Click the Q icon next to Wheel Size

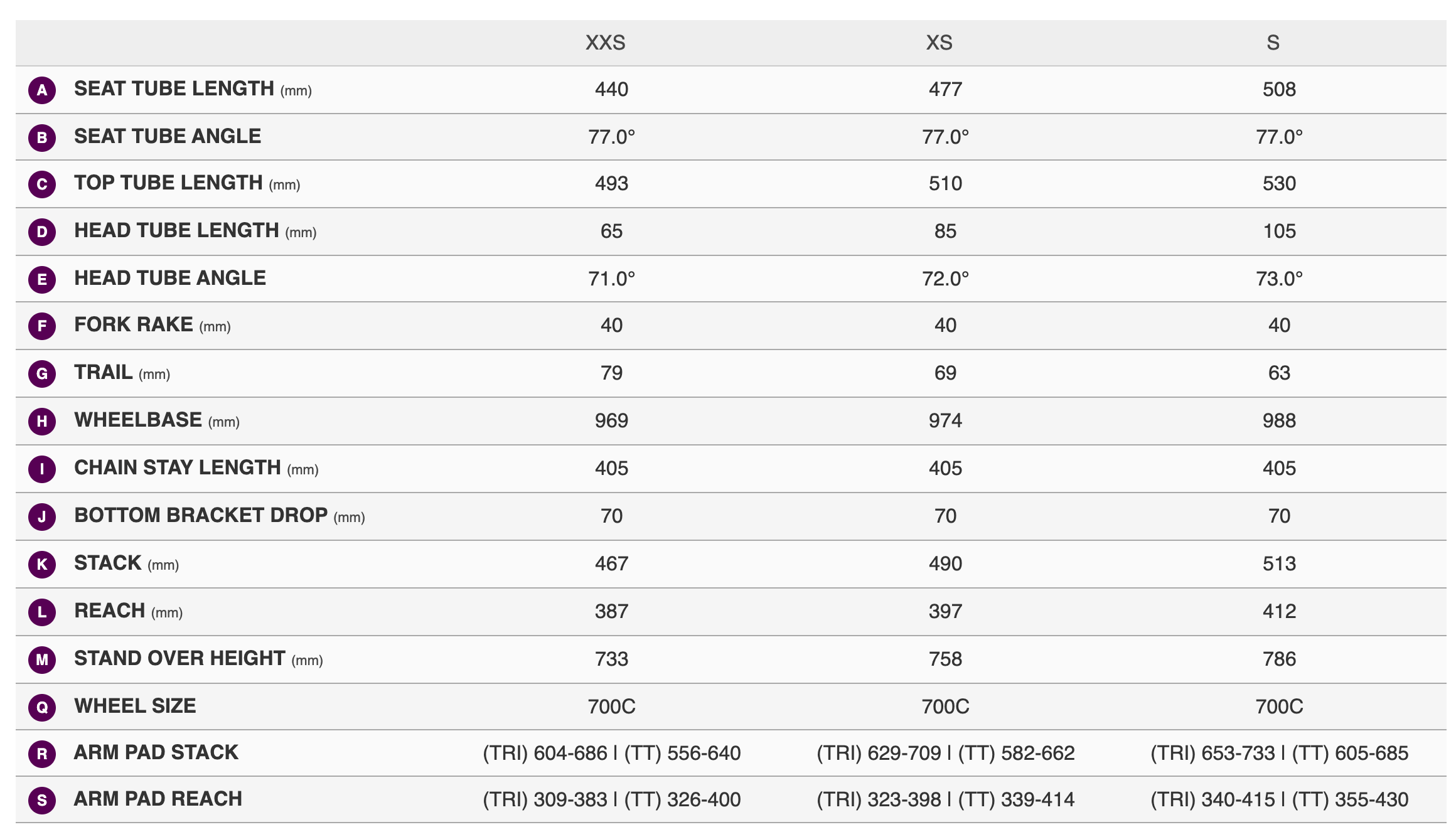pos(42,707)
